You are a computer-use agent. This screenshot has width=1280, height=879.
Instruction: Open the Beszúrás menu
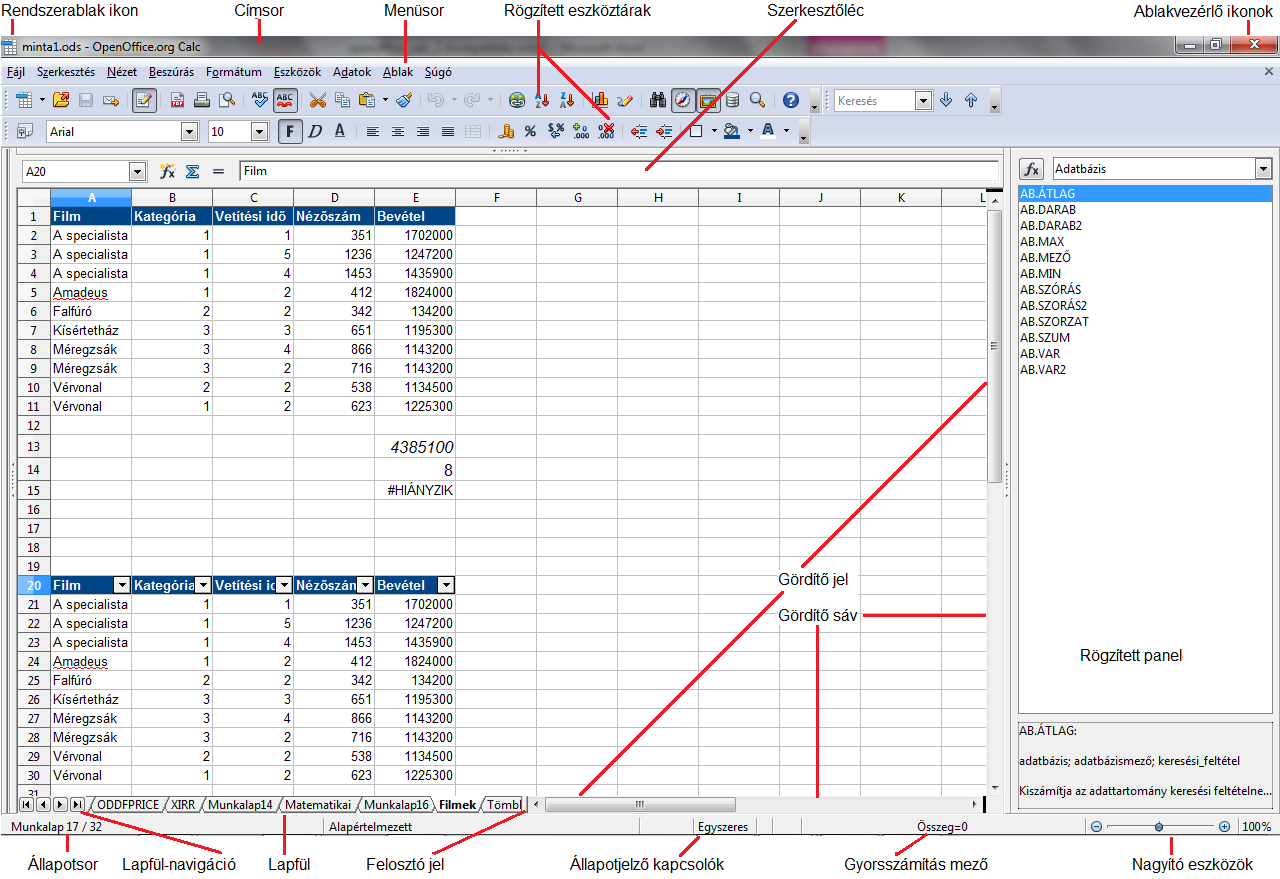coord(172,72)
